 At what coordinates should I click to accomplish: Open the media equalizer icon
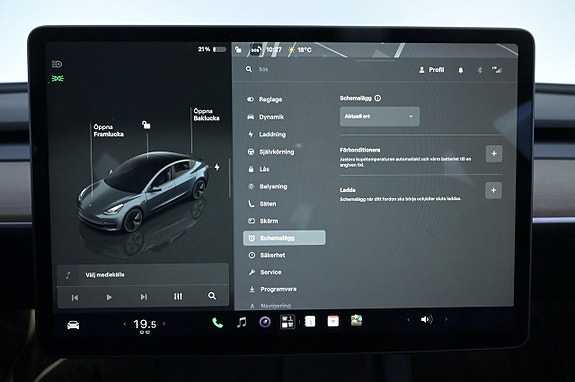click(178, 296)
